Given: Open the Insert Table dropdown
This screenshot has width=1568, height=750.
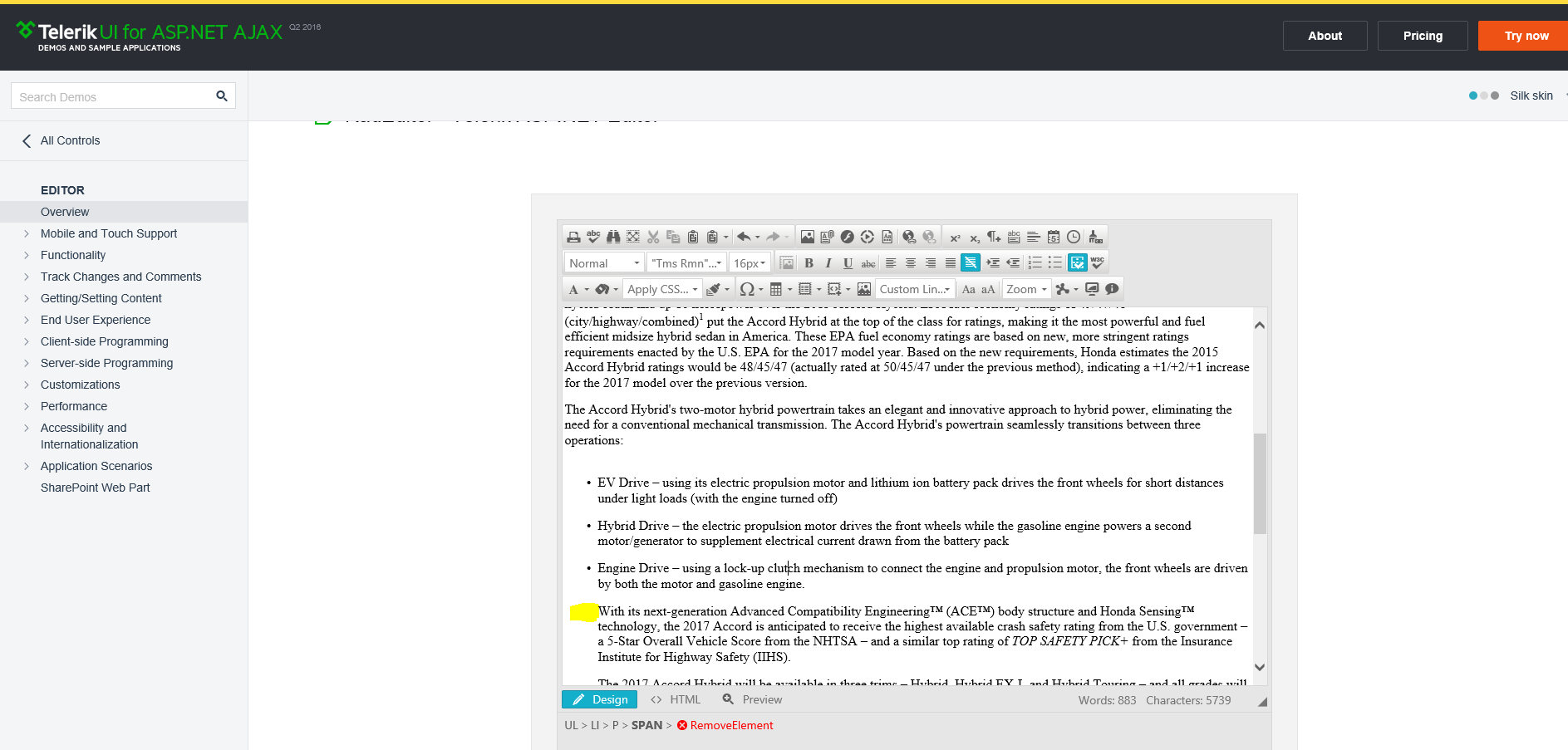Looking at the screenshot, I should click(x=780, y=289).
